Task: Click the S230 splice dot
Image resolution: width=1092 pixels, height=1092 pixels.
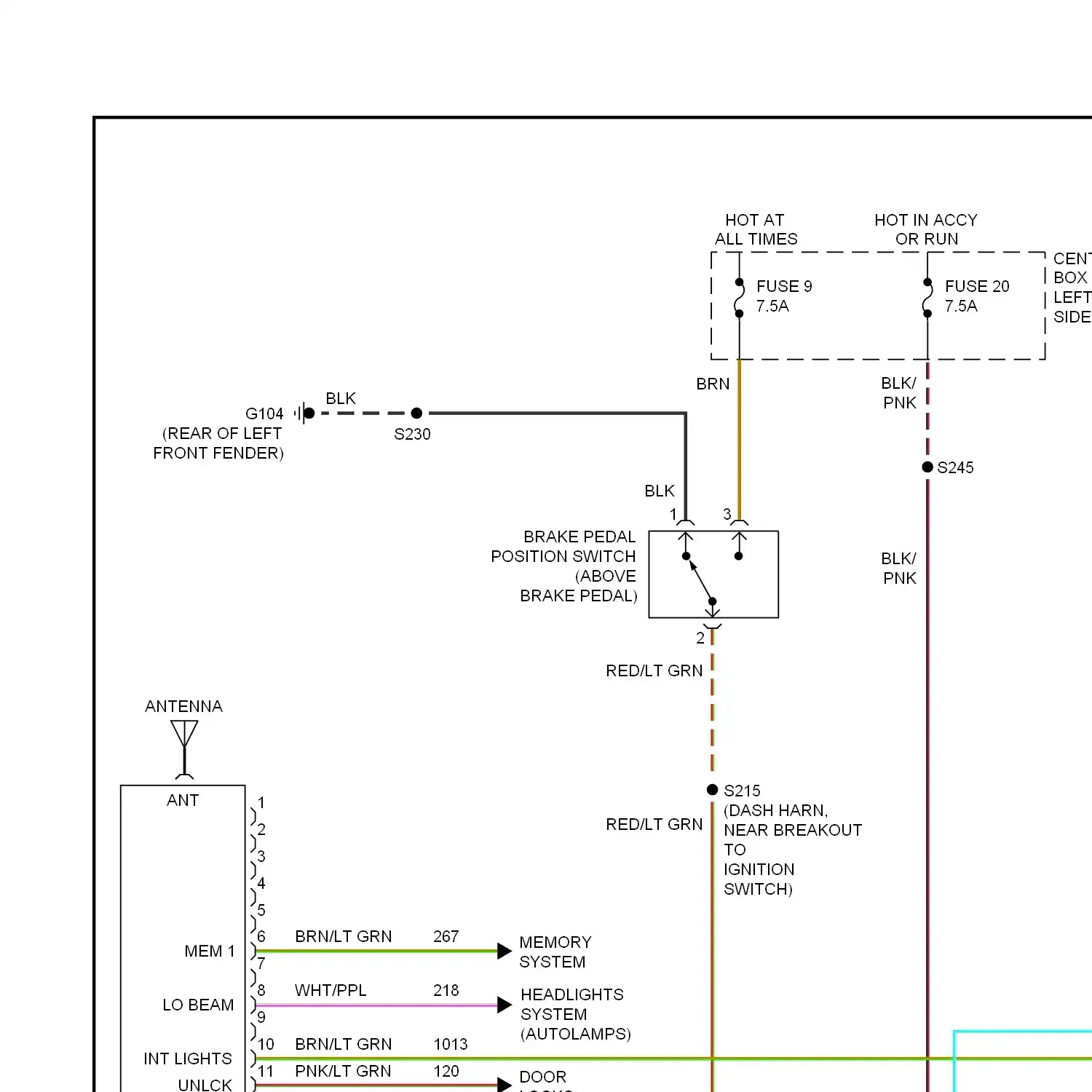Action: [416, 414]
